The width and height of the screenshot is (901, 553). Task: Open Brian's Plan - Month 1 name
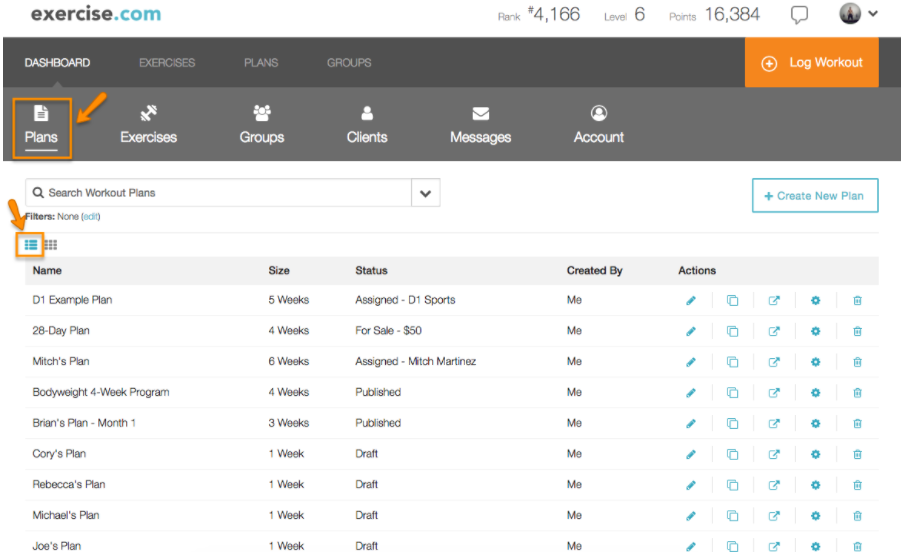pyautogui.click(x=84, y=423)
